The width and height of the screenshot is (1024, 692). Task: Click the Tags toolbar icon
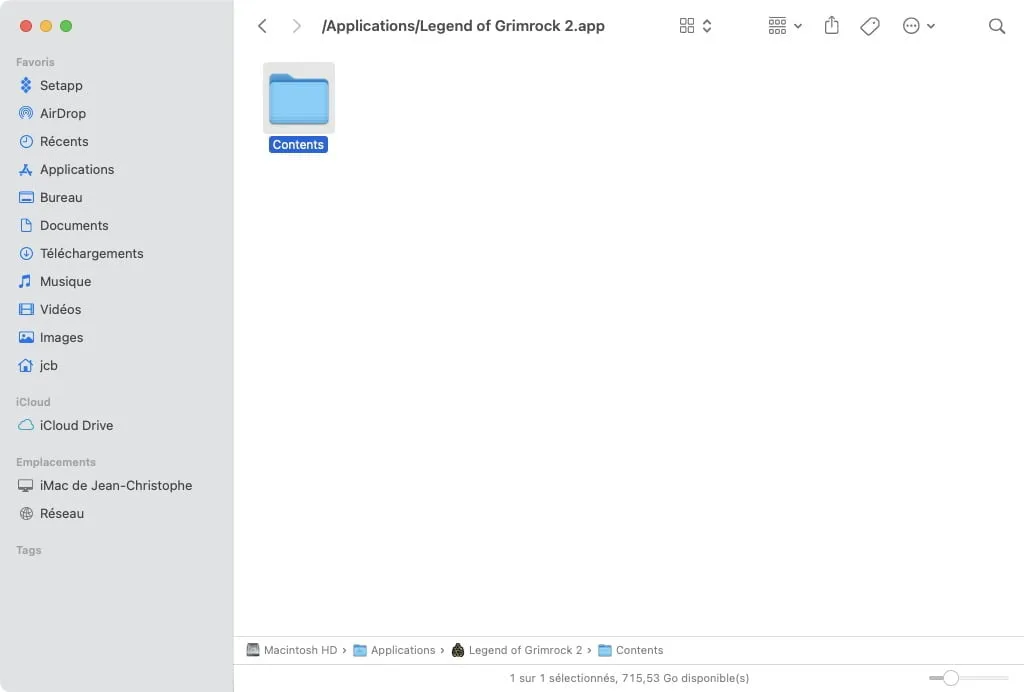(x=870, y=26)
